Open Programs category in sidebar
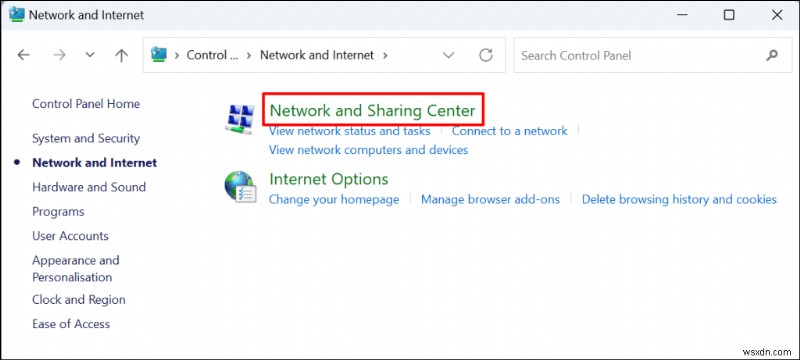Image resolution: width=800 pixels, height=360 pixels. tap(58, 212)
